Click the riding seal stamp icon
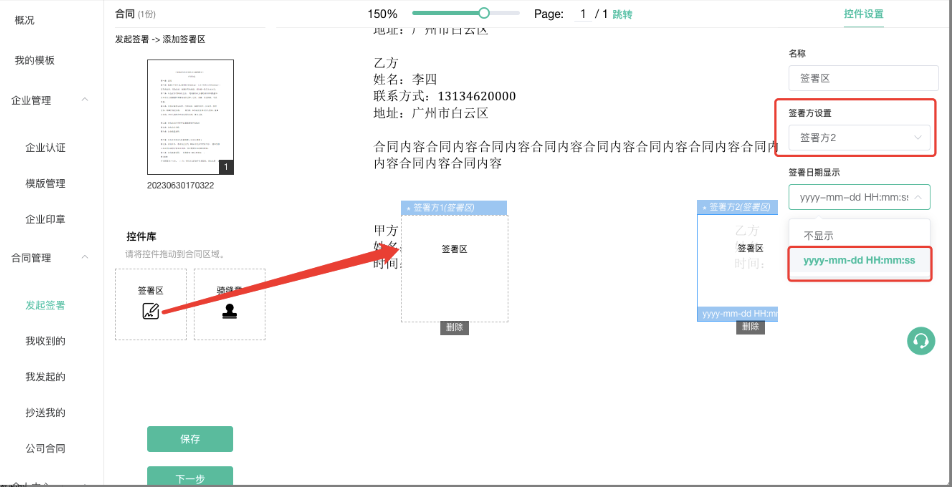Viewport: 952px width, 487px height. pyautogui.click(x=231, y=310)
